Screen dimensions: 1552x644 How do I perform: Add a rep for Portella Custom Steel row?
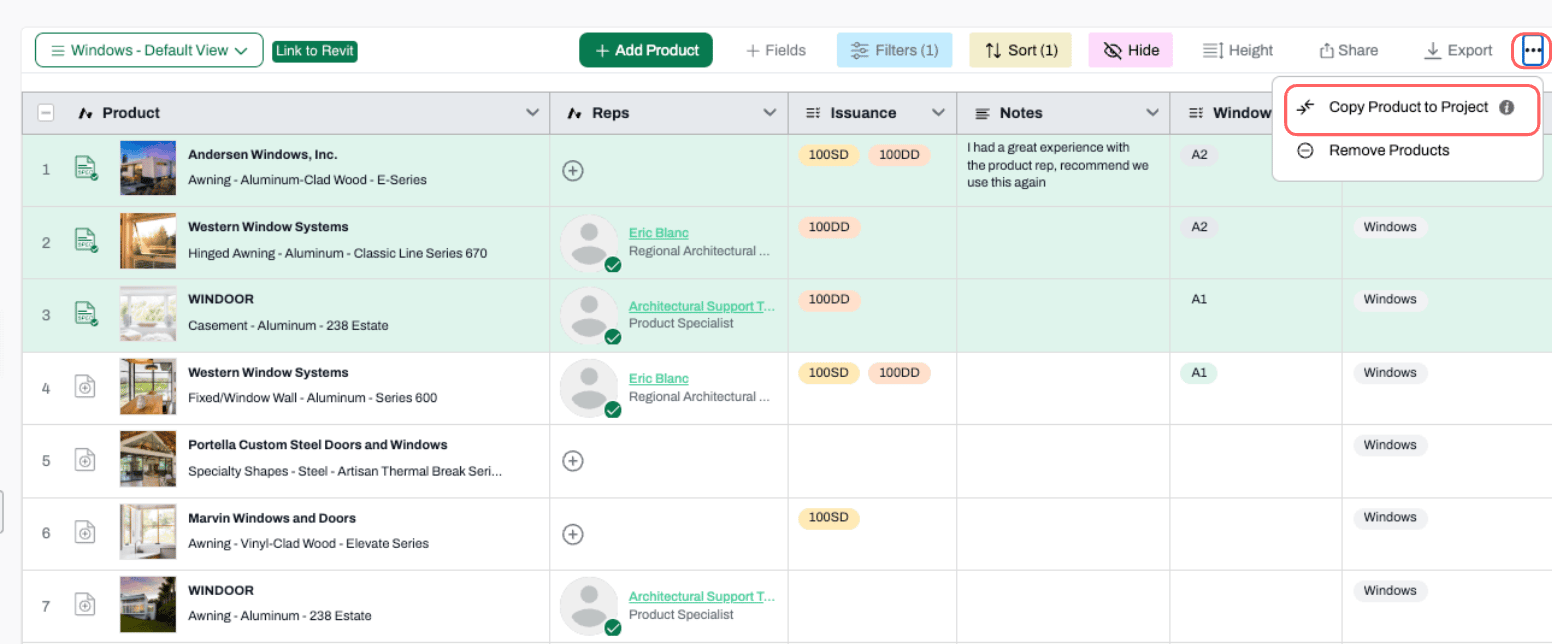pos(573,461)
